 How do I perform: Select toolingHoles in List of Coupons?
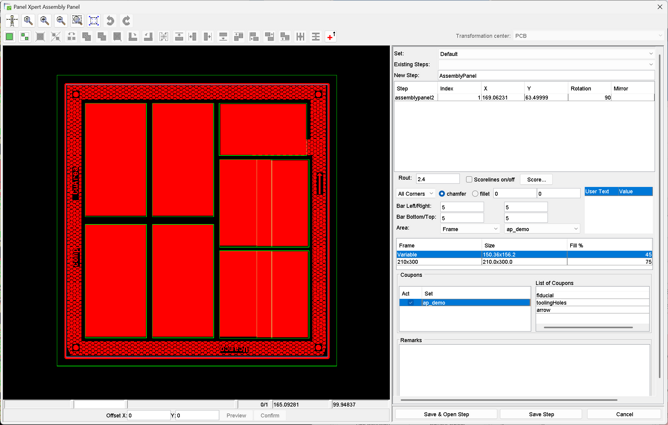click(x=551, y=303)
